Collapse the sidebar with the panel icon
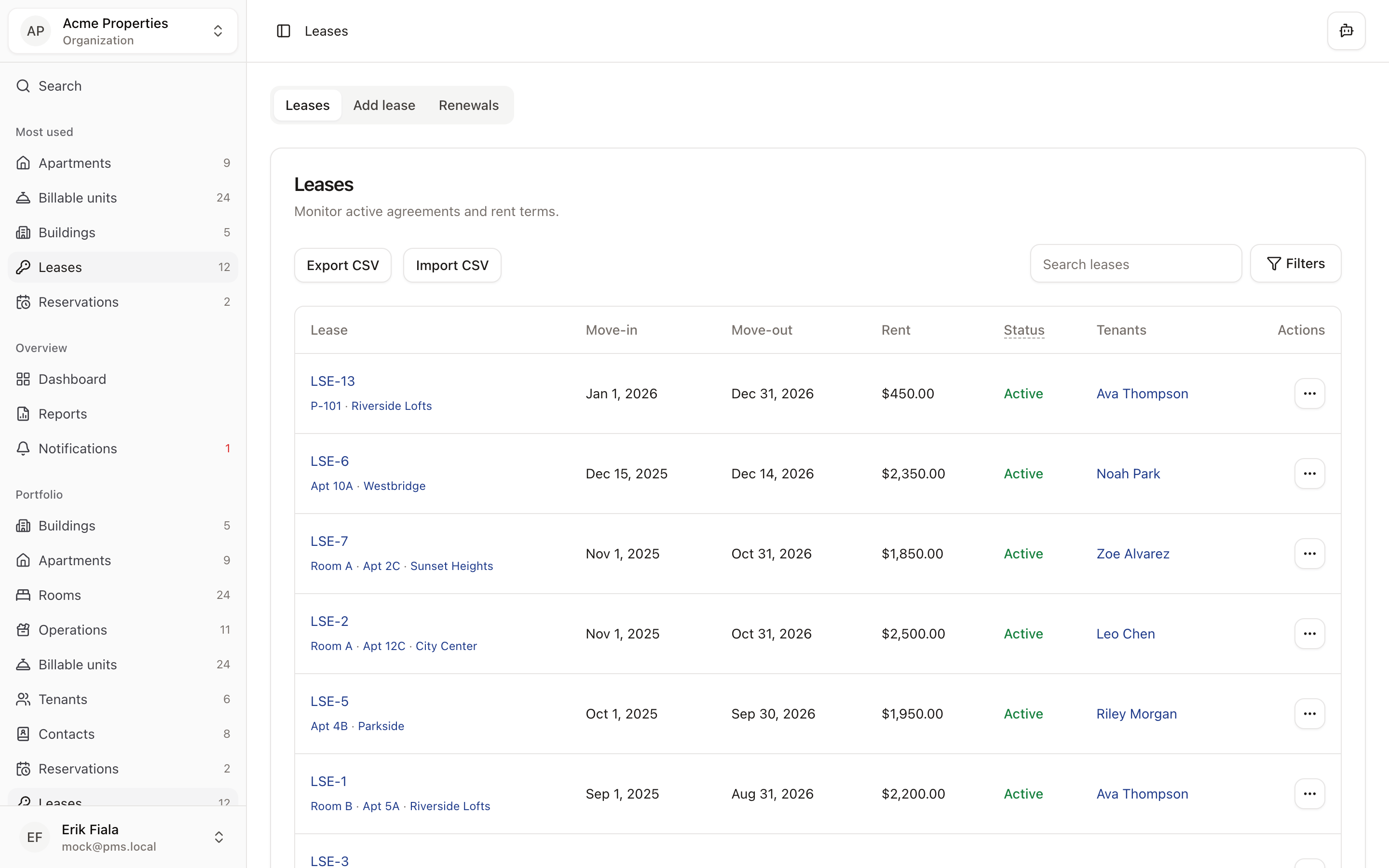Viewport: 1389px width, 868px height. point(284,30)
